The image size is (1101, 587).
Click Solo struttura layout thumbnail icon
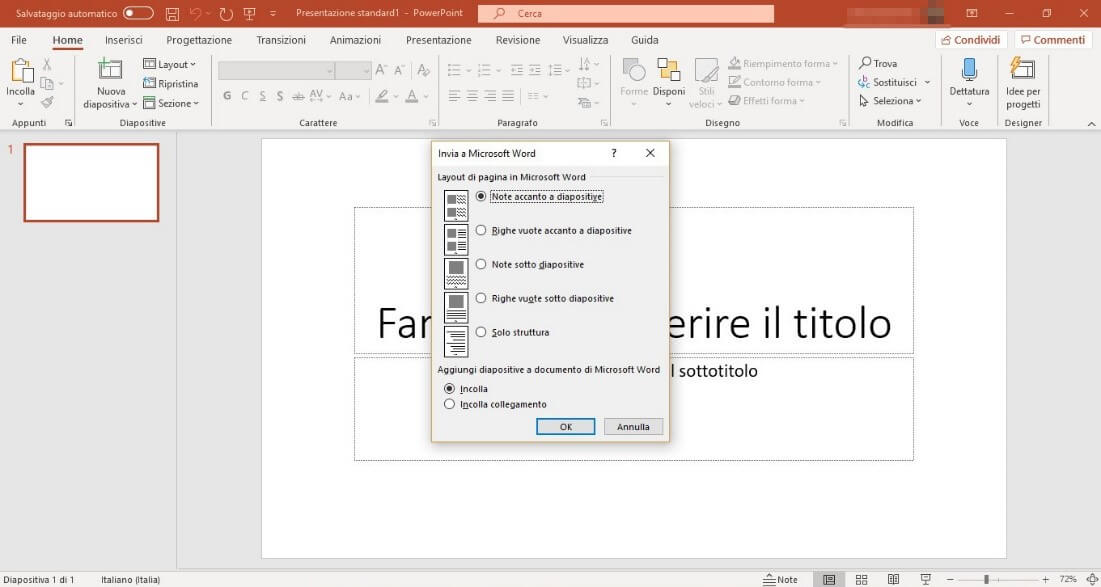tap(456, 341)
